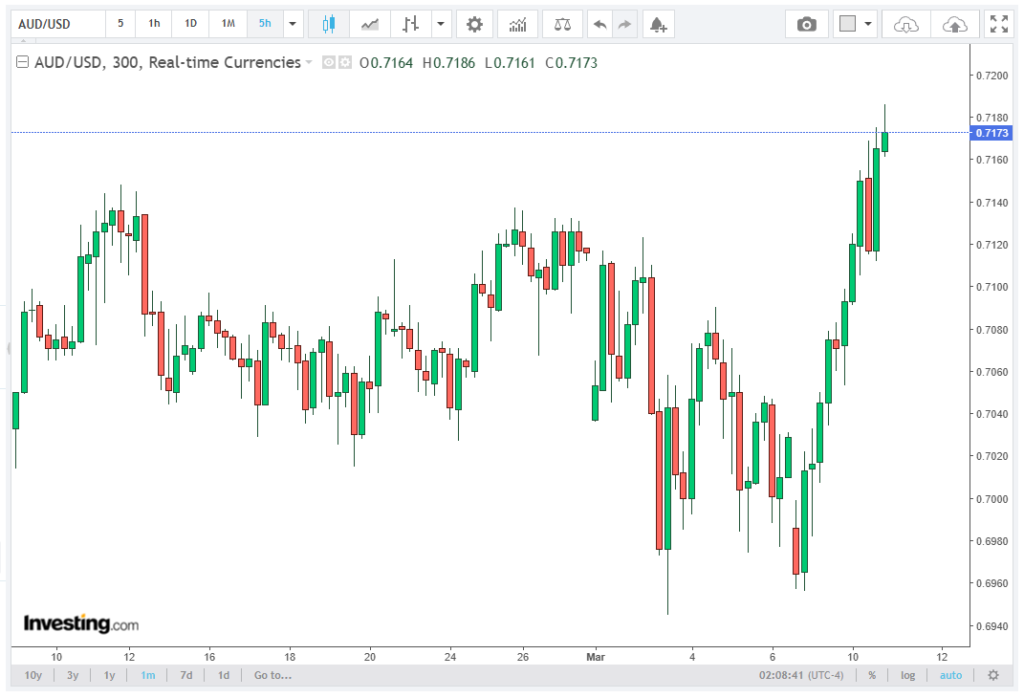Image resolution: width=1024 pixels, height=698 pixels.
Task: Enter fullscreen chart mode
Action: pos(998,23)
